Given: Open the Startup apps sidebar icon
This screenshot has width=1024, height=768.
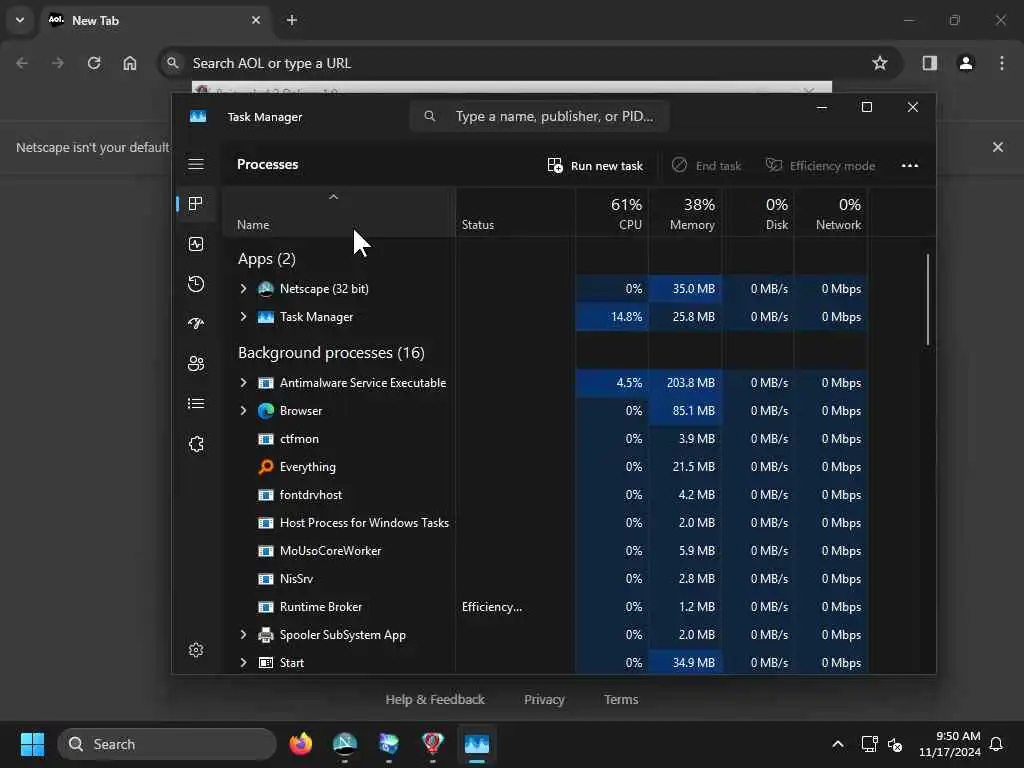Looking at the screenshot, I should [x=196, y=324].
